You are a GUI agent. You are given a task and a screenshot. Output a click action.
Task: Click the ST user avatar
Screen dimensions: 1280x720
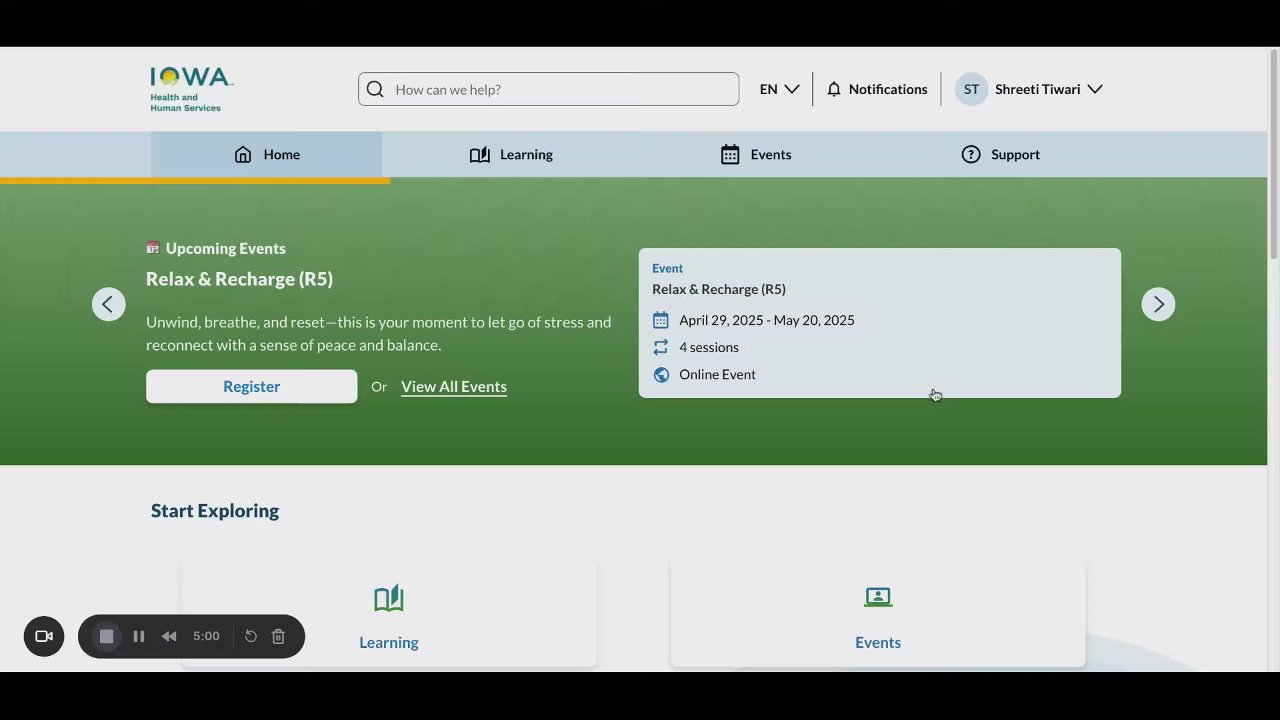click(971, 89)
